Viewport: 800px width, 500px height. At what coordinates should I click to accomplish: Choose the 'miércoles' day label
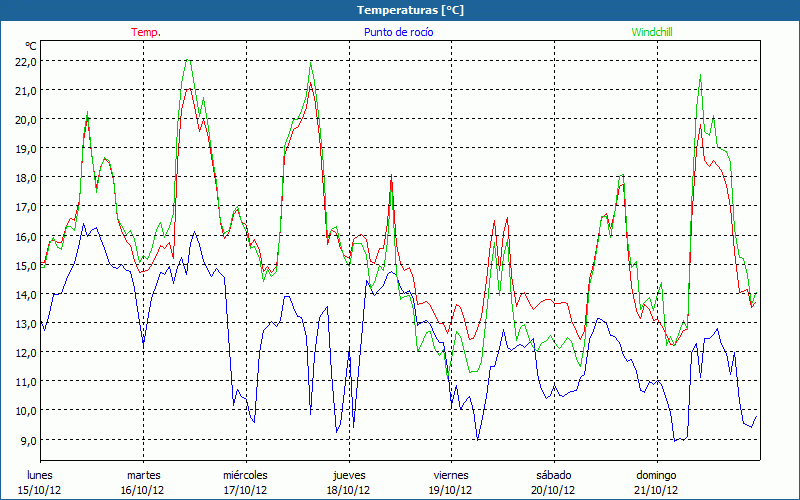tap(245, 475)
